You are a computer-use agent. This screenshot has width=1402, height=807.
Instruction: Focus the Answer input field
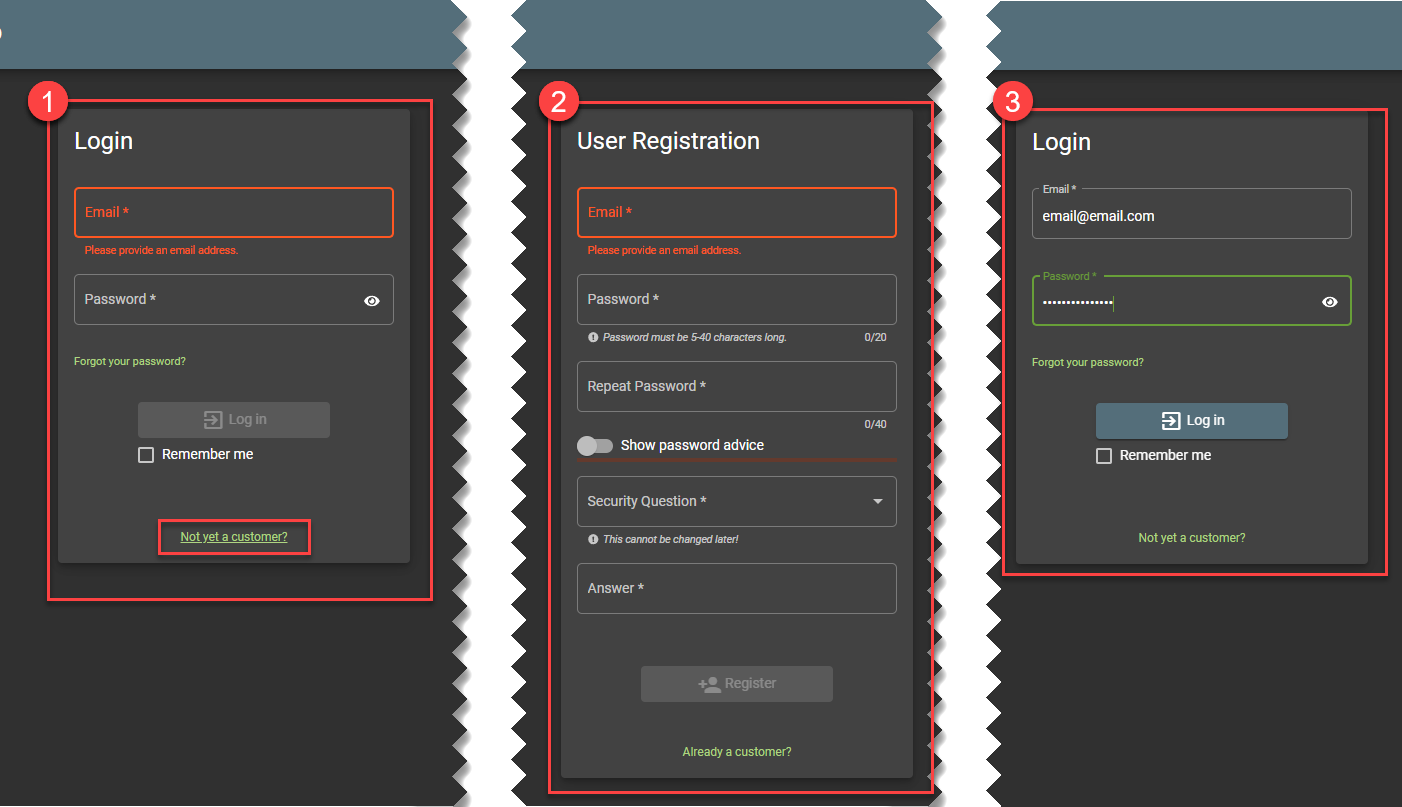coord(736,589)
